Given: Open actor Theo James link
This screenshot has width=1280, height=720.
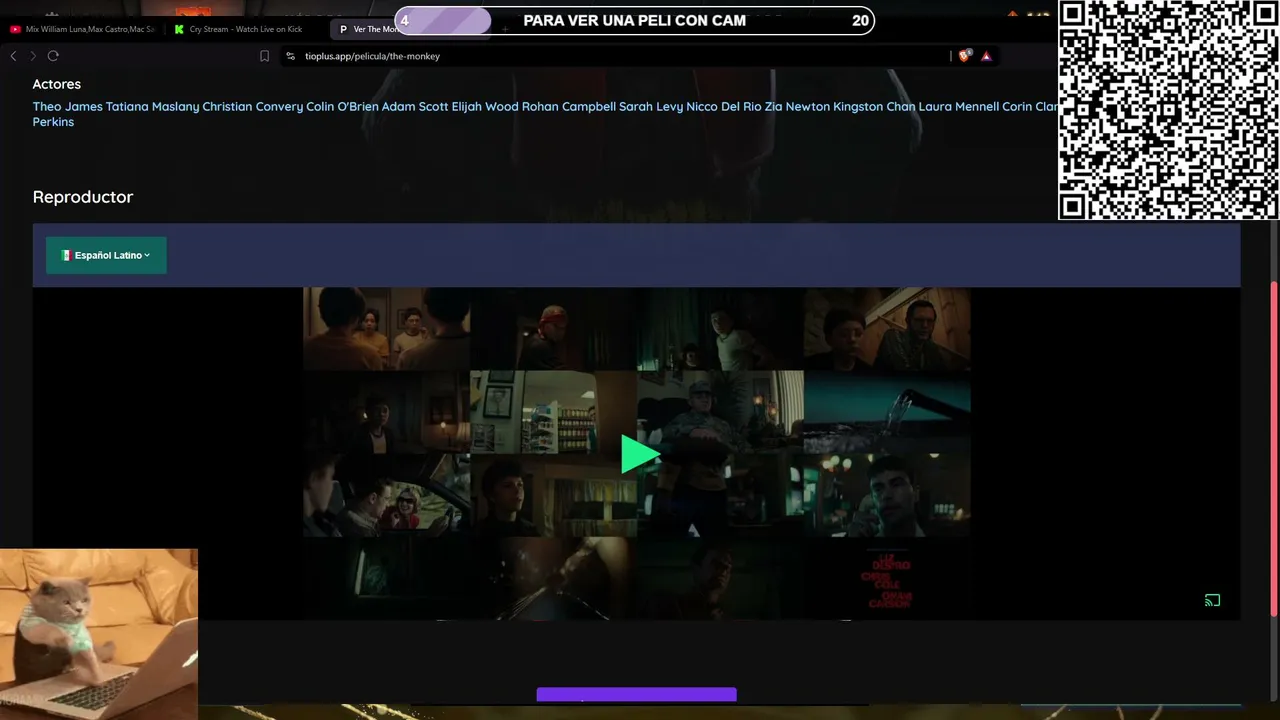Looking at the screenshot, I should pyautogui.click(x=68, y=106).
